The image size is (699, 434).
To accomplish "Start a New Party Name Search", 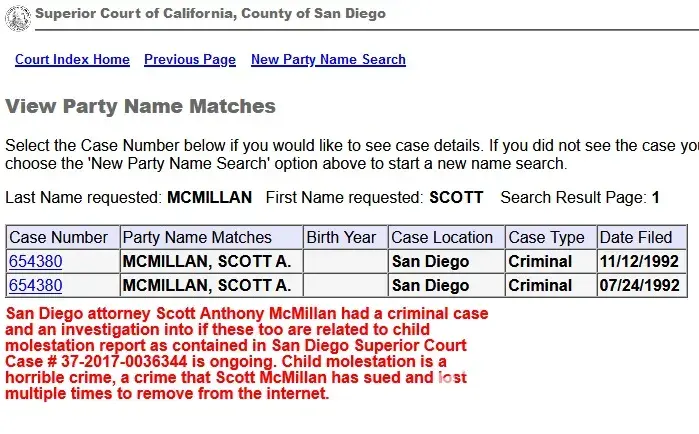I will tap(328, 60).
